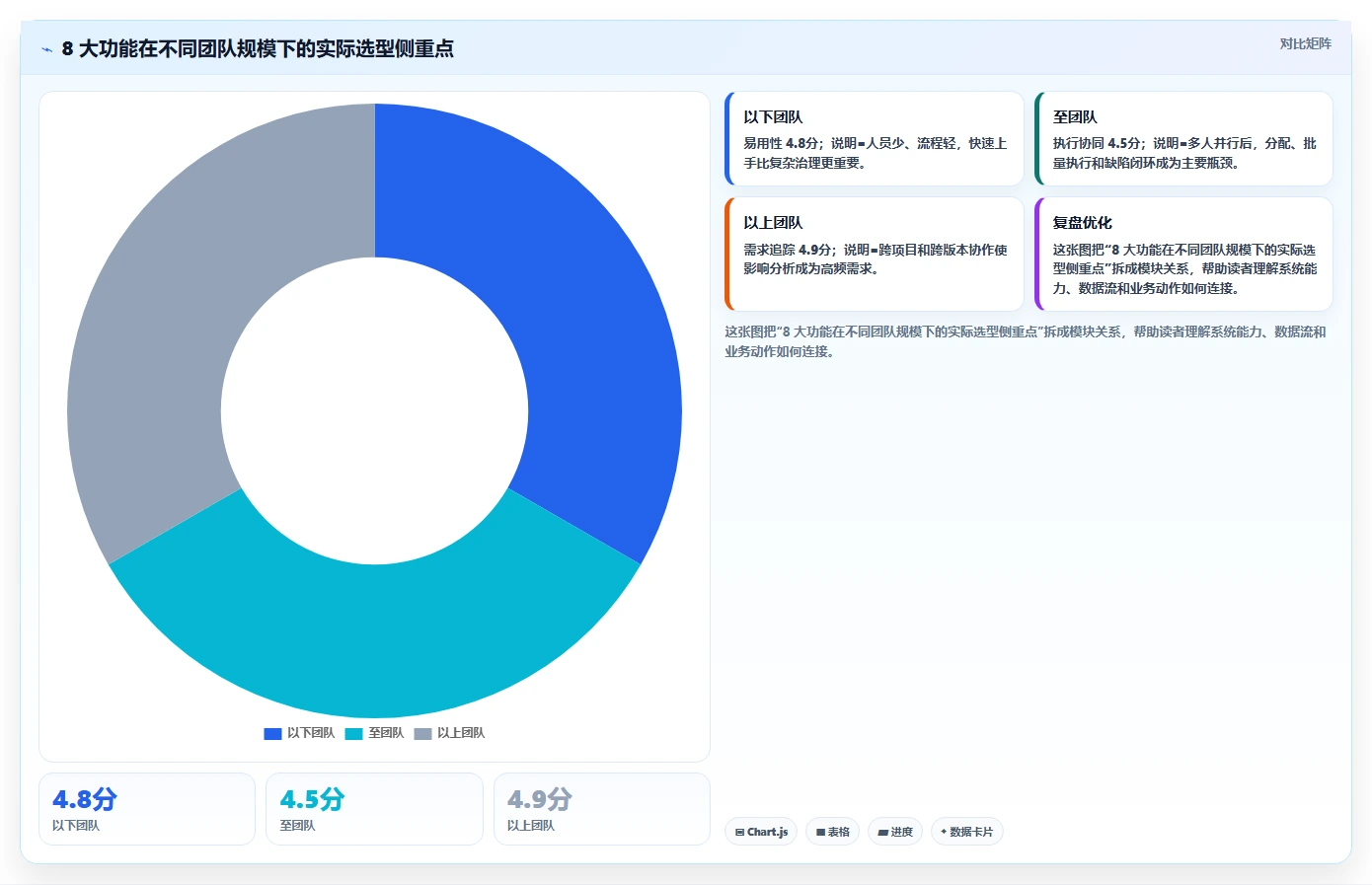Image resolution: width=1372 pixels, height=885 pixels.
Task: Toggle the 至团队 legend swatch
Action: pyautogui.click(x=354, y=733)
